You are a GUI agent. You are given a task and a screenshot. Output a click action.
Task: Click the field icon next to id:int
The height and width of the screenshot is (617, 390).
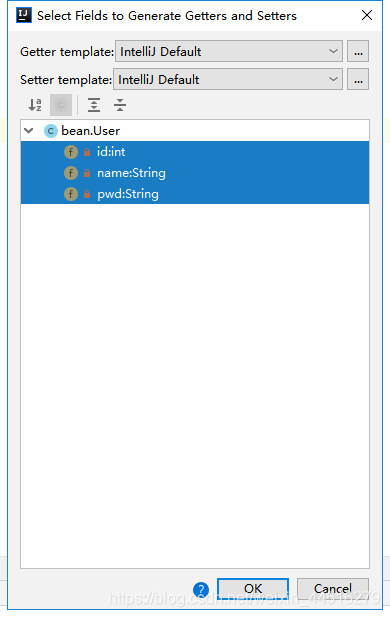(71, 152)
